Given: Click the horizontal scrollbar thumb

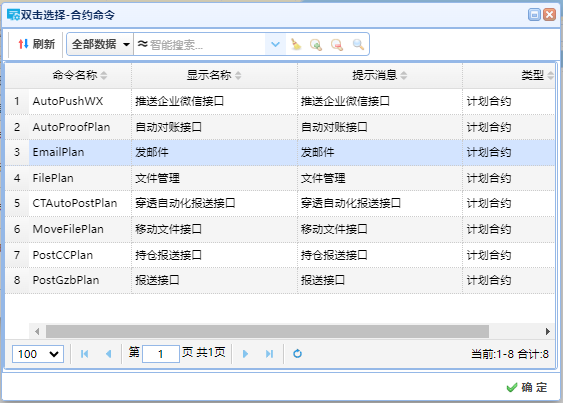Looking at the screenshot, I should [267, 331].
